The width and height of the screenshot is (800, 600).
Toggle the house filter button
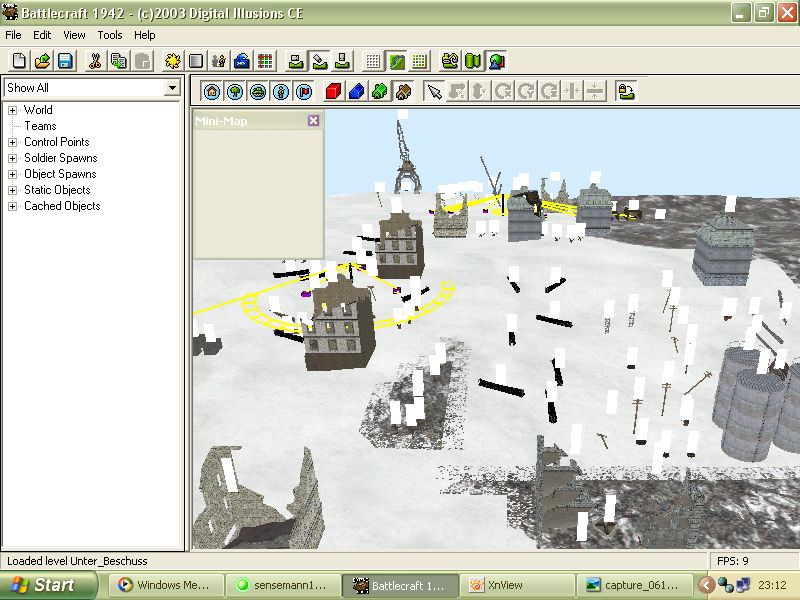coord(212,92)
